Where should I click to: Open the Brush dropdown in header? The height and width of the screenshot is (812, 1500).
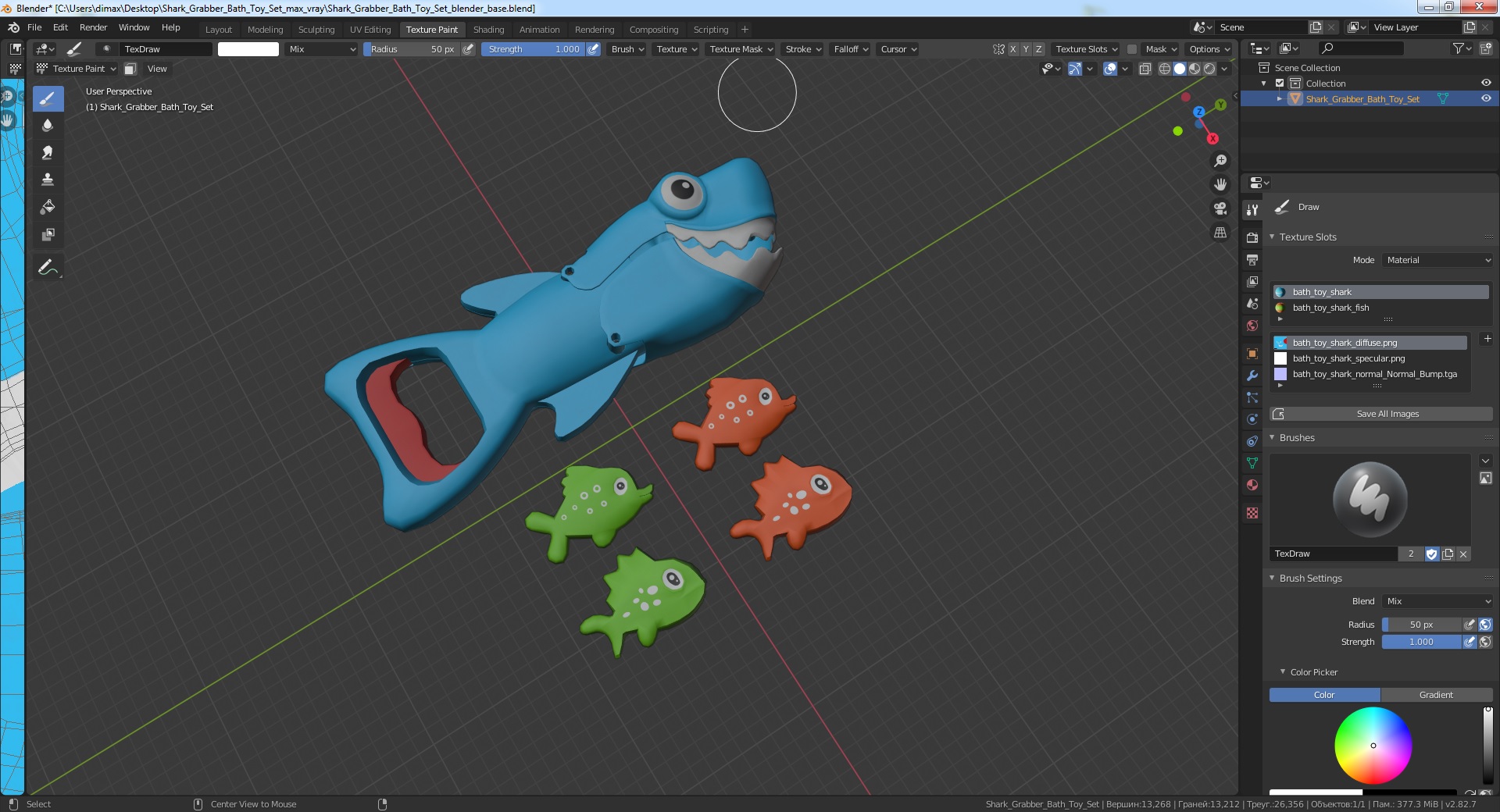coord(627,49)
